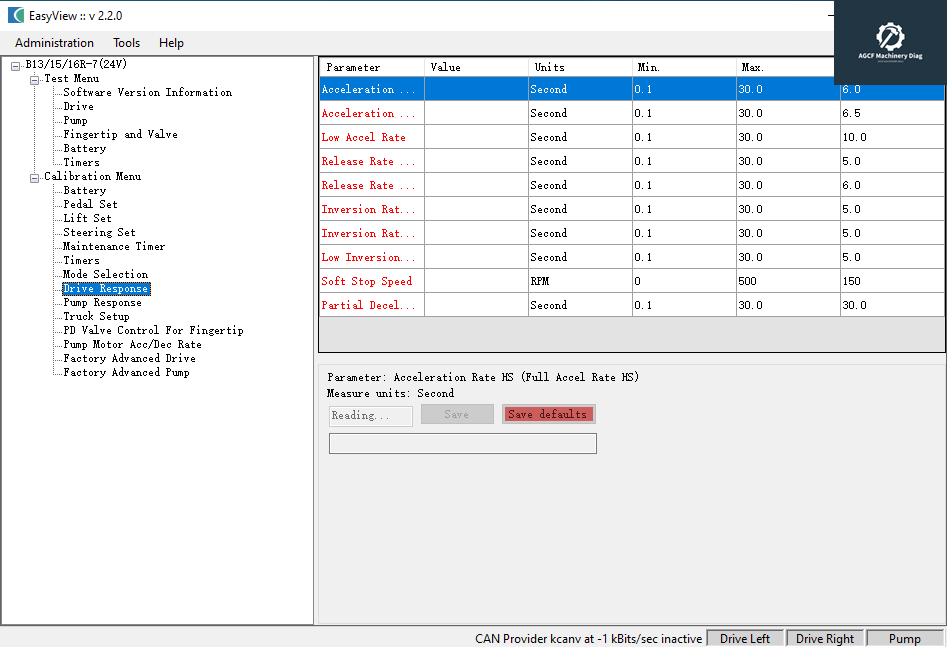The width and height of the screenshot is (947, 647).
Task: Open Factory Advanced Drive tree item
Action: click(129, 359)
